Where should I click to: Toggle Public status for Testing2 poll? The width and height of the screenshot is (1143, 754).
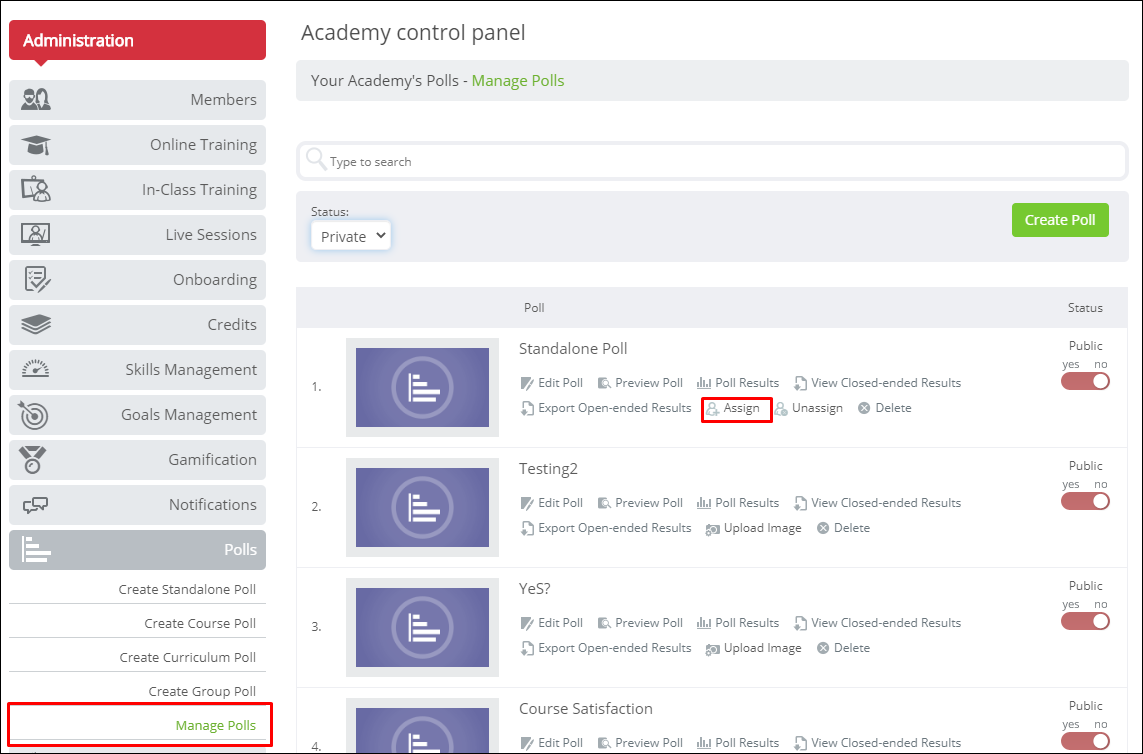click(1085, 501)
